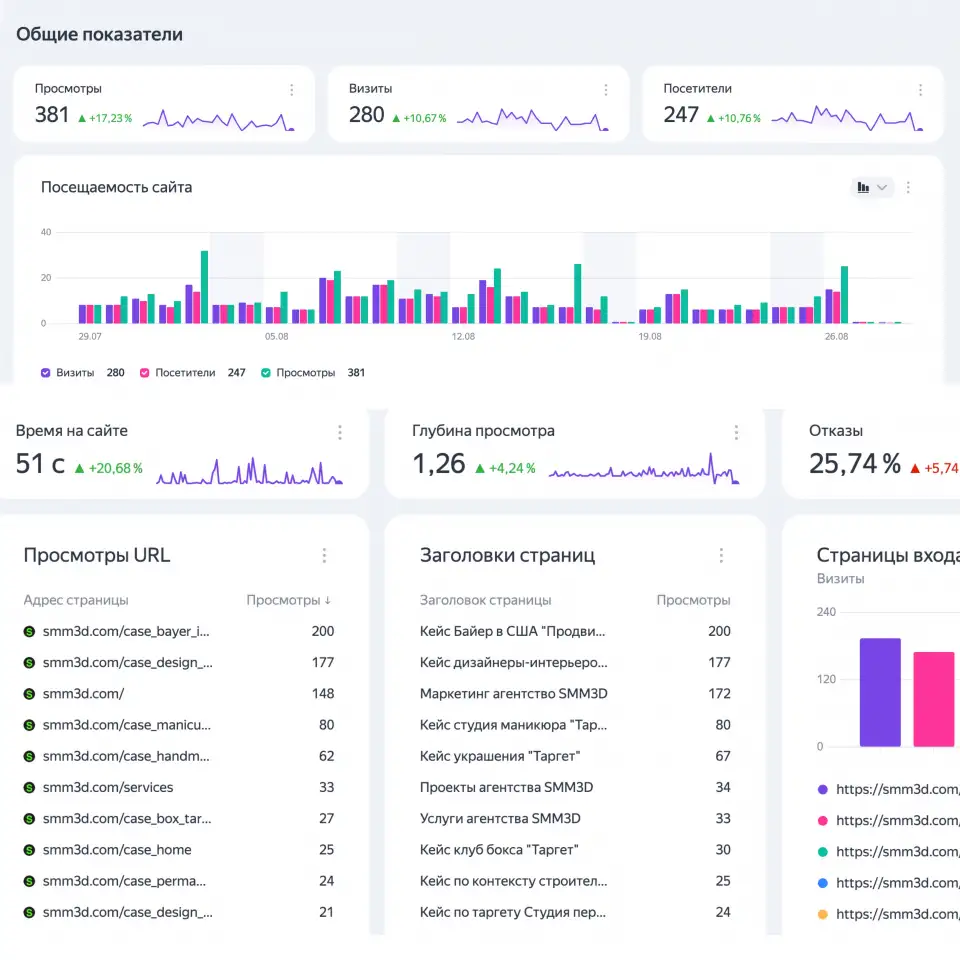Click the Просмотры column header in Заголовки страниц
This screenshot has height=960, width=960.
click(693, 600)
